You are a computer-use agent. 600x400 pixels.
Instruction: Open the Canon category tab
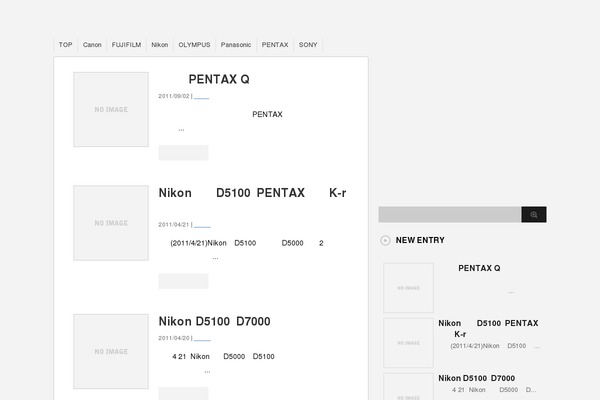(x=92, y=45)
